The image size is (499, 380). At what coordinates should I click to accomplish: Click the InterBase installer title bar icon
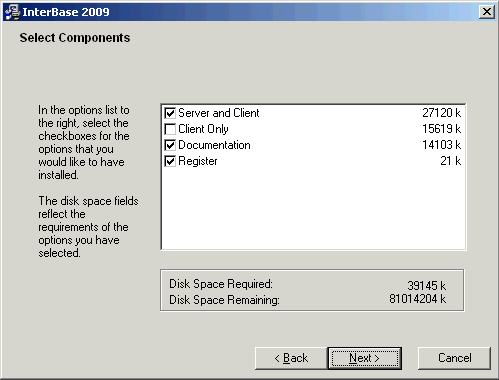[x=13, y=12]
